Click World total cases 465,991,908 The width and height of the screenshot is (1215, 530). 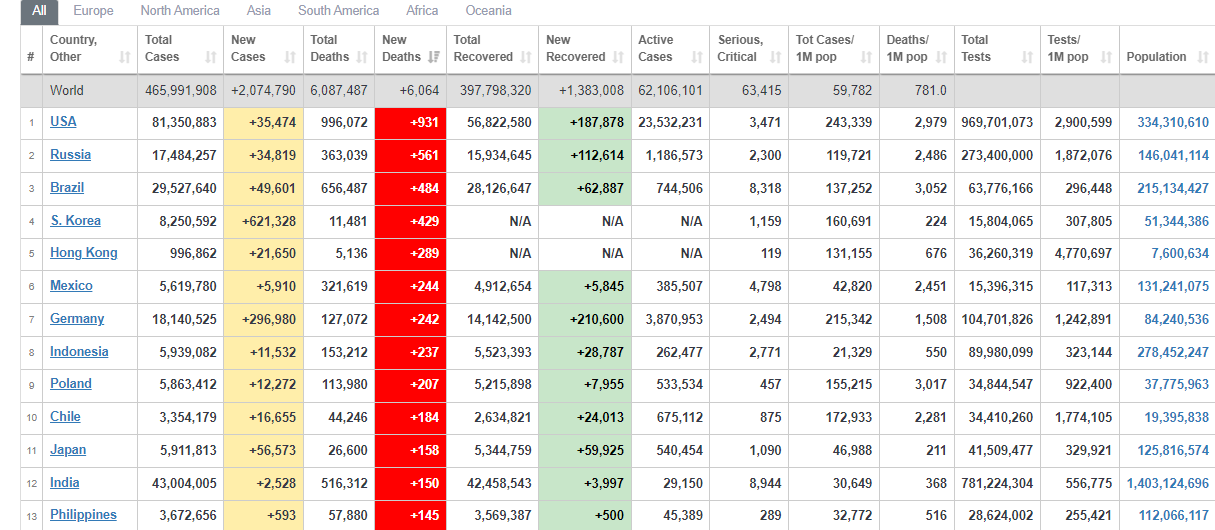pyautogui.click(x=180, y=90)
